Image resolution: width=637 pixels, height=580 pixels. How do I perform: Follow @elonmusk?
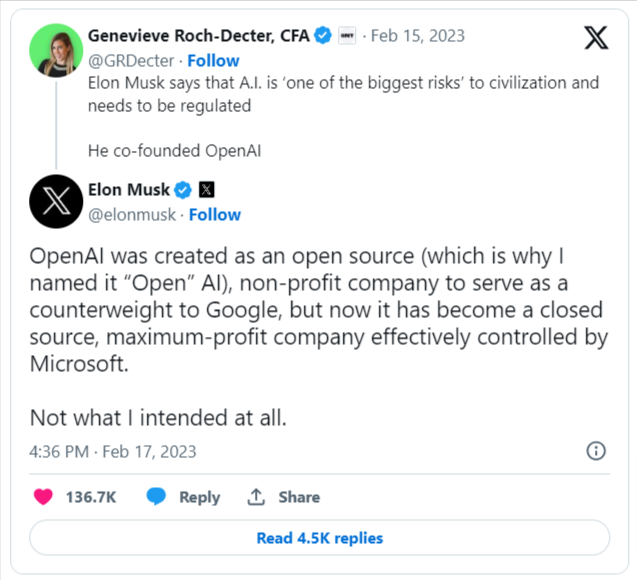pyautogui.click(x=215, y=214)
